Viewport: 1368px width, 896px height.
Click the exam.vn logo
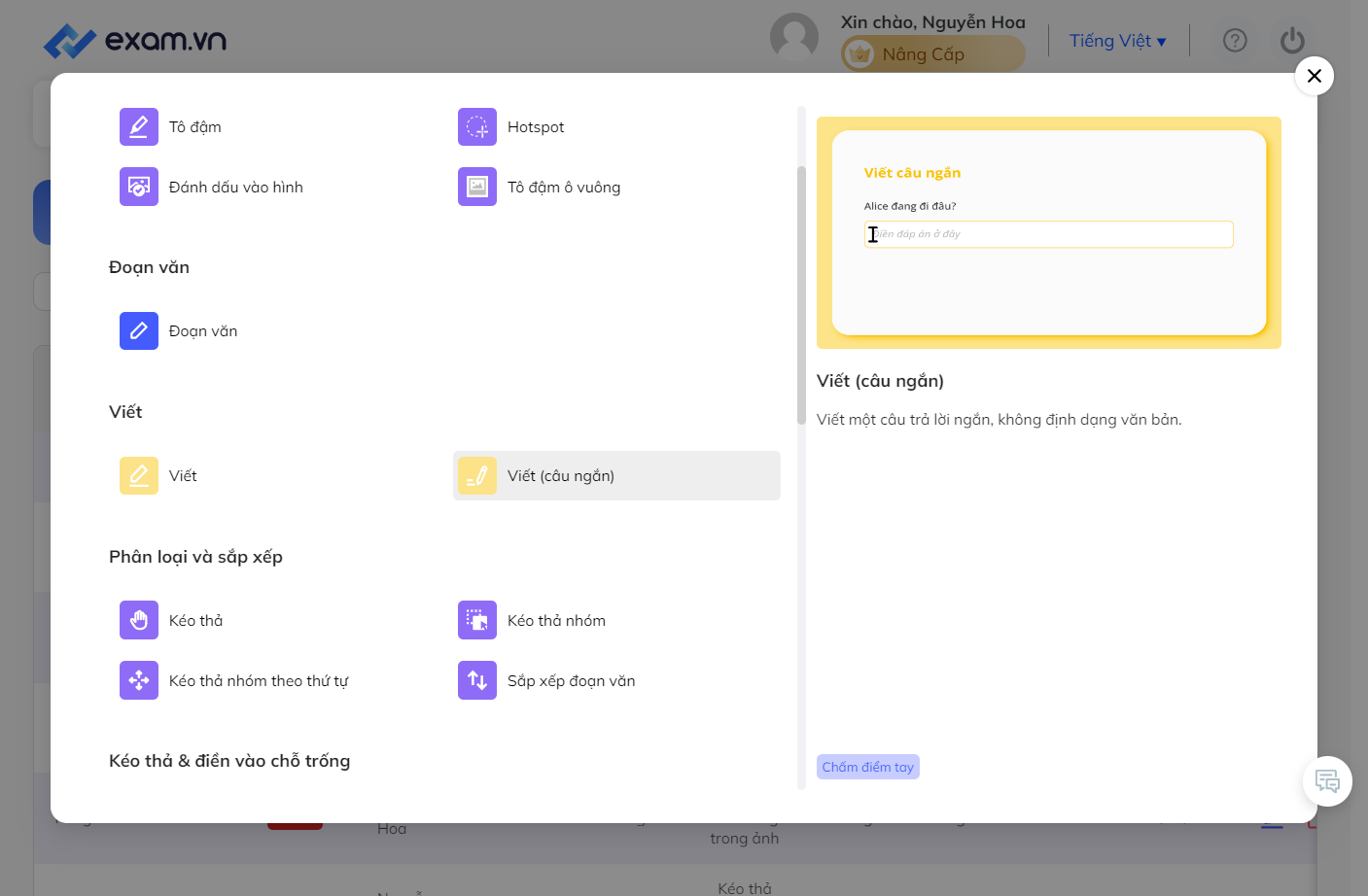tap(135, 41)
